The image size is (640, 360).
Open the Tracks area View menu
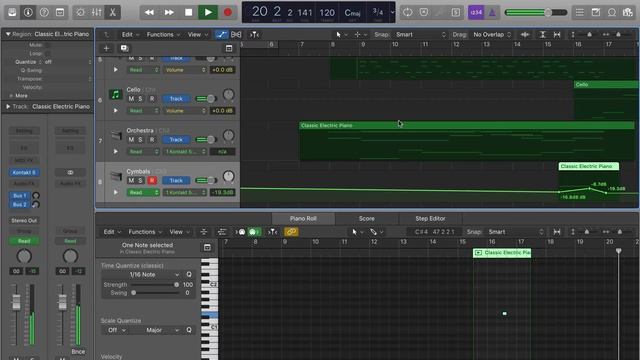(198, 35)
